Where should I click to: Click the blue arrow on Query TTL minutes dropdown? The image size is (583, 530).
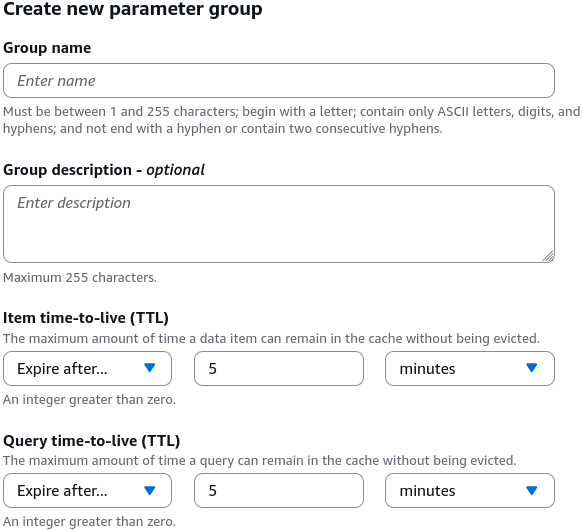point(532,491)
